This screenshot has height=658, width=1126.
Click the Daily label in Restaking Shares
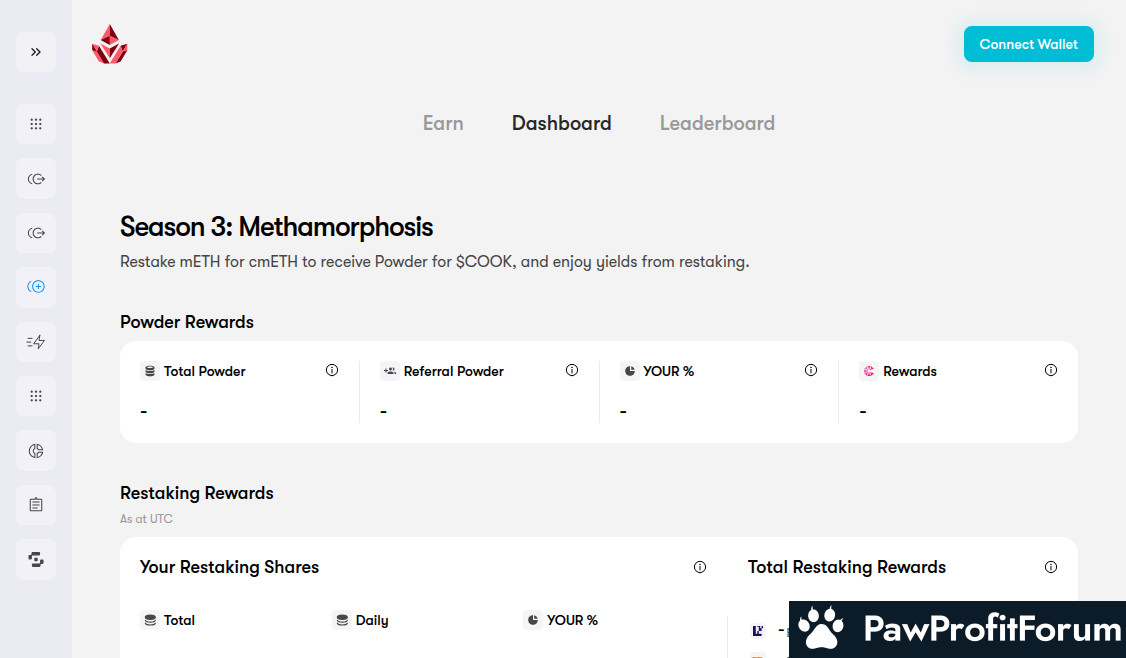pos(371,620)
